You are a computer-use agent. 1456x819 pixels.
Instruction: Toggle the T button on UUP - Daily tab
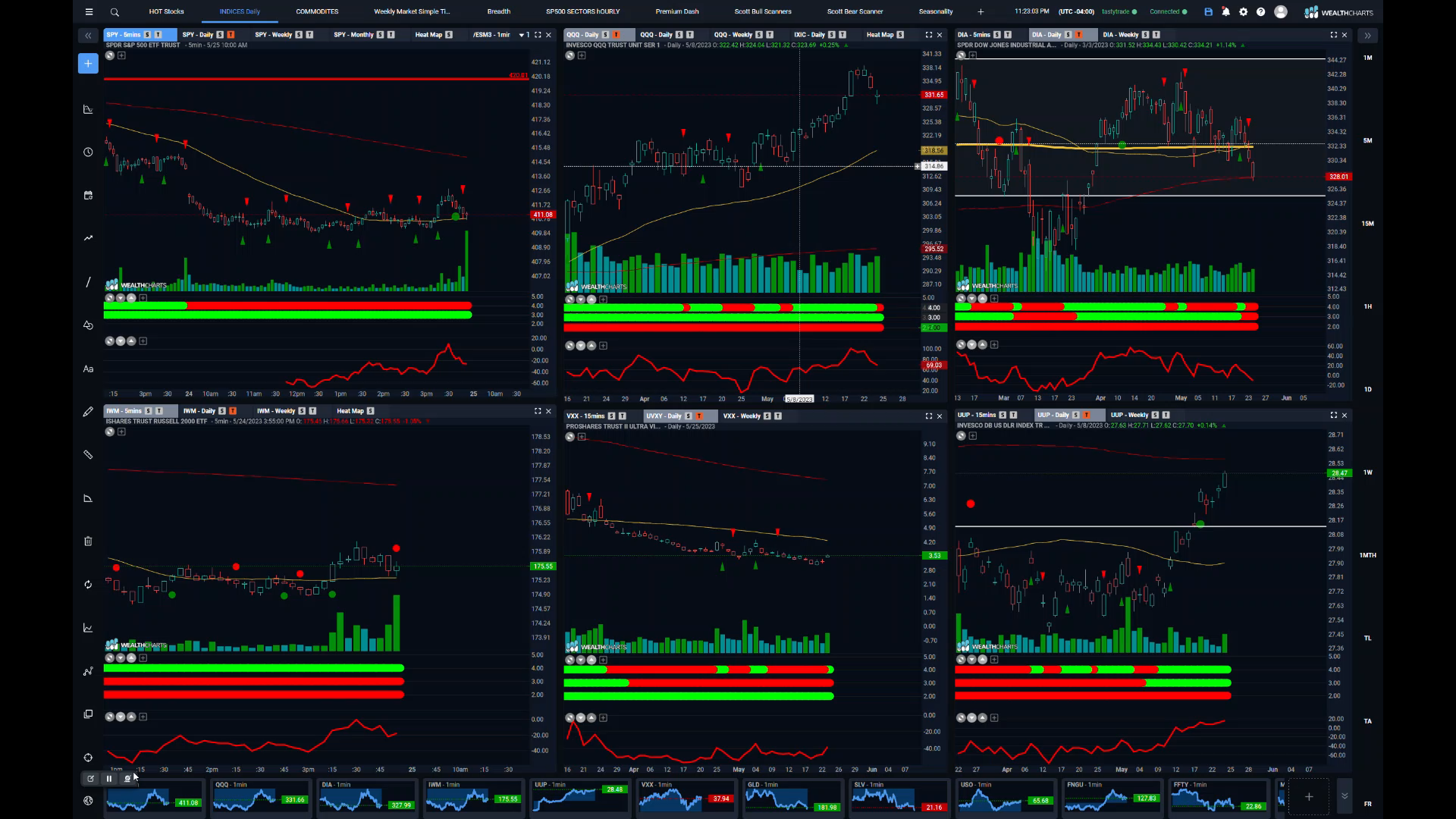coord(1086,416)
